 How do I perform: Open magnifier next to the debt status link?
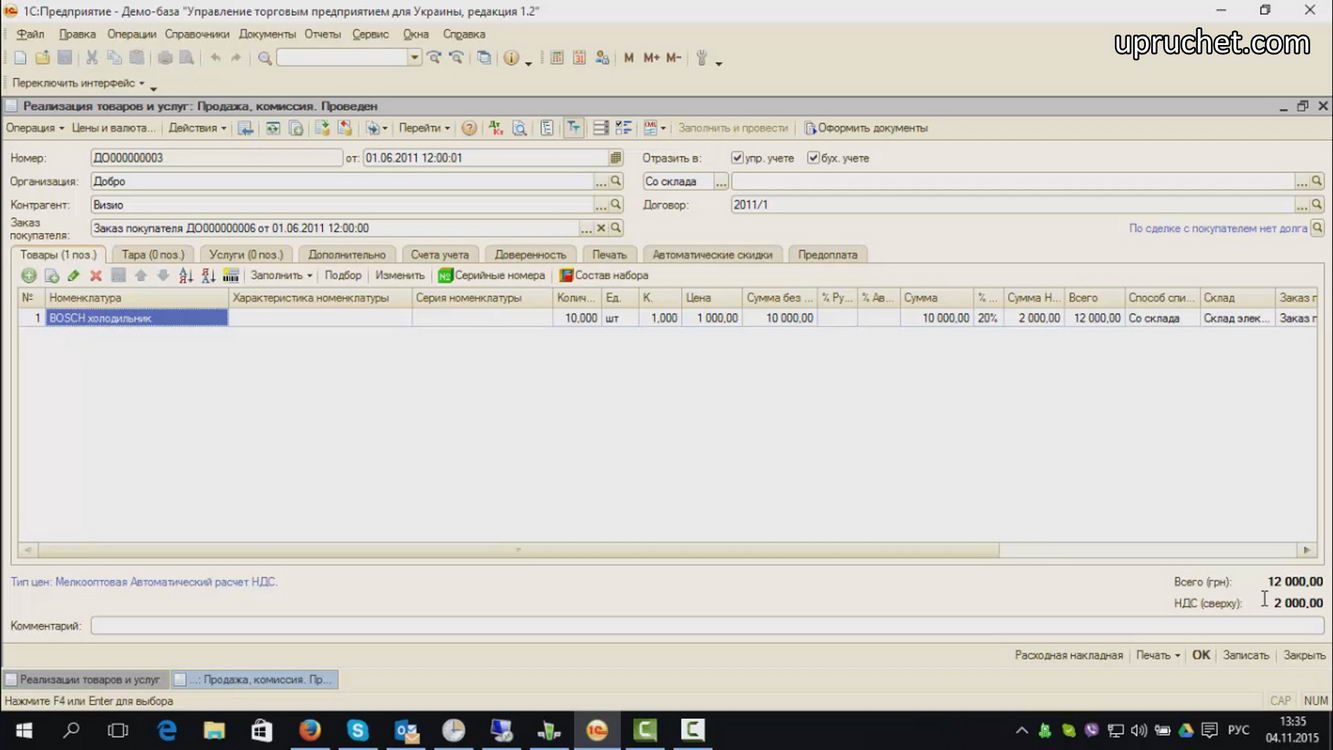pyautogui.click(x=1317, y=228)
